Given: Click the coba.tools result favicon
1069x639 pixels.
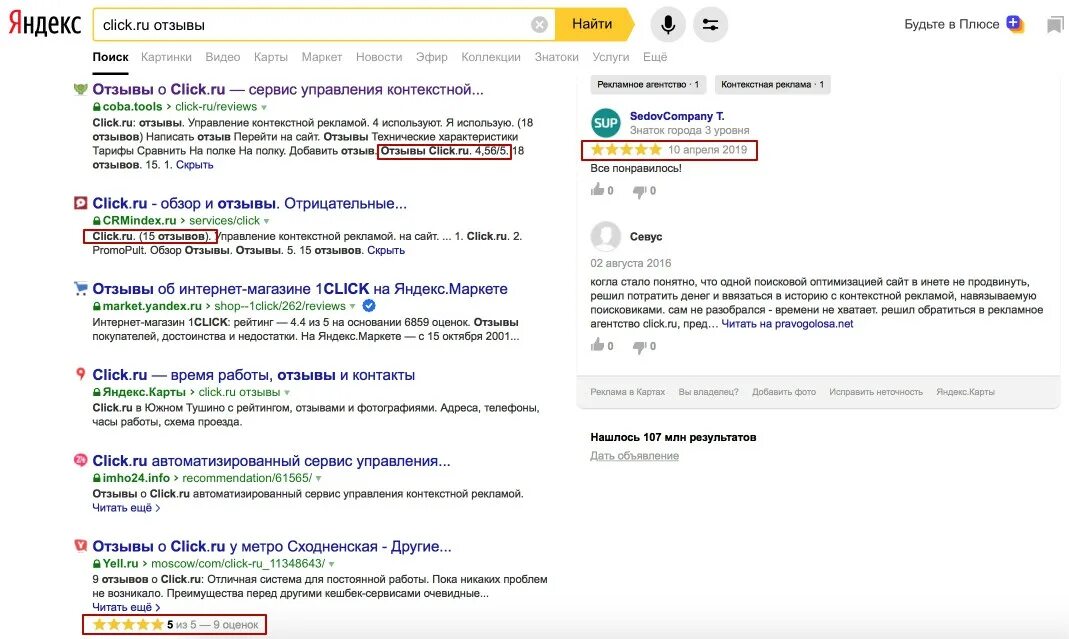Looking at the screenshot, I should (x=80, y=89).
